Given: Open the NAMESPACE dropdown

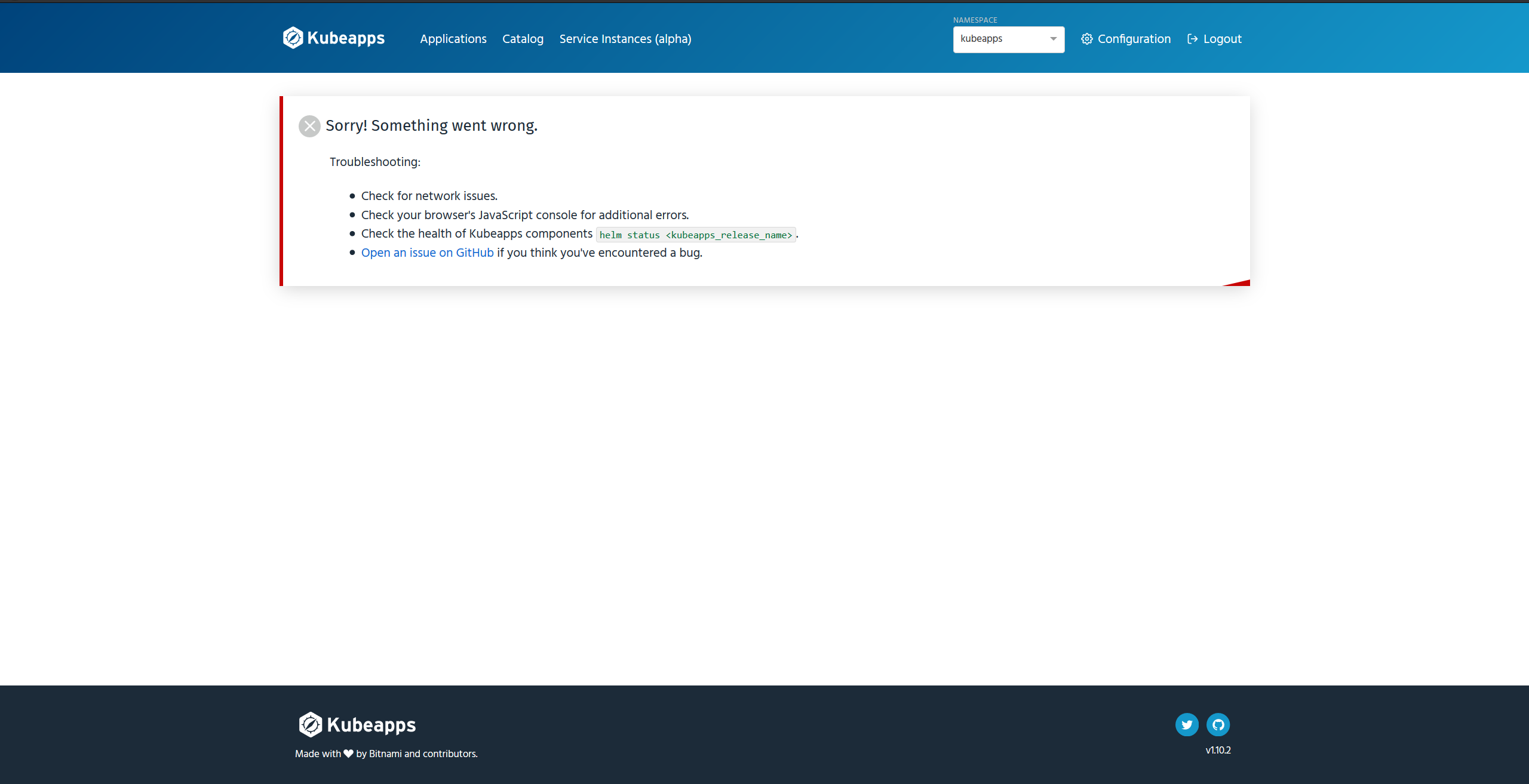Looking at the screenshot, I should pyautogui.click(x=1008, y=39).
